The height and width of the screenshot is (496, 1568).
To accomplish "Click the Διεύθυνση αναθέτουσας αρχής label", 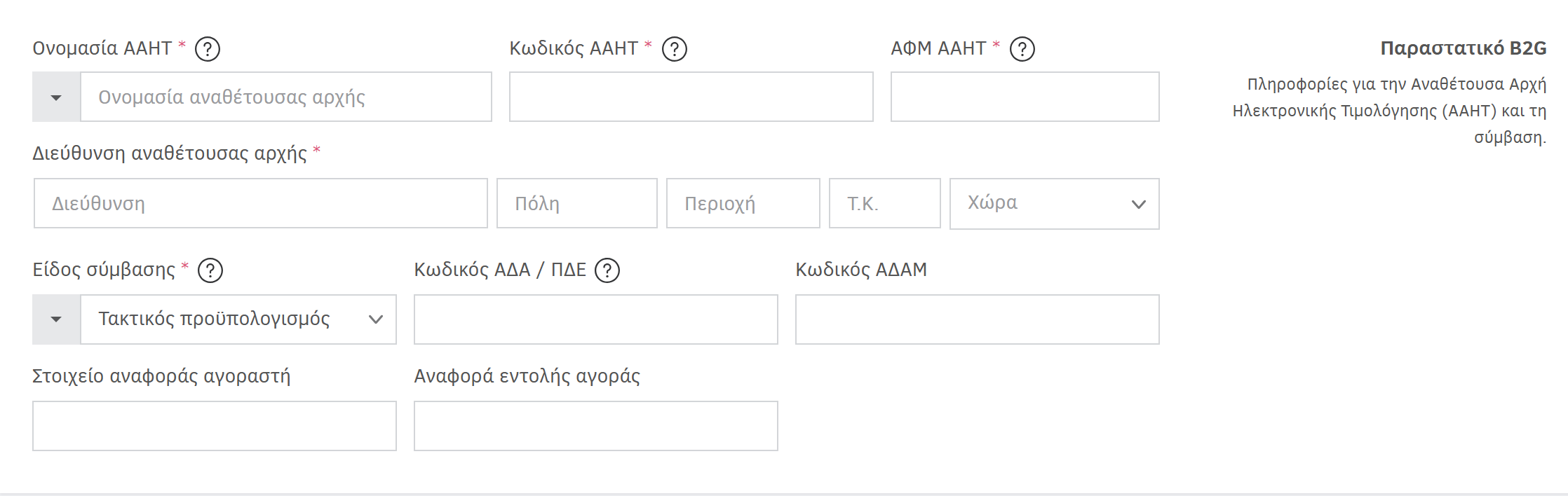I will (x=170, y=153).
